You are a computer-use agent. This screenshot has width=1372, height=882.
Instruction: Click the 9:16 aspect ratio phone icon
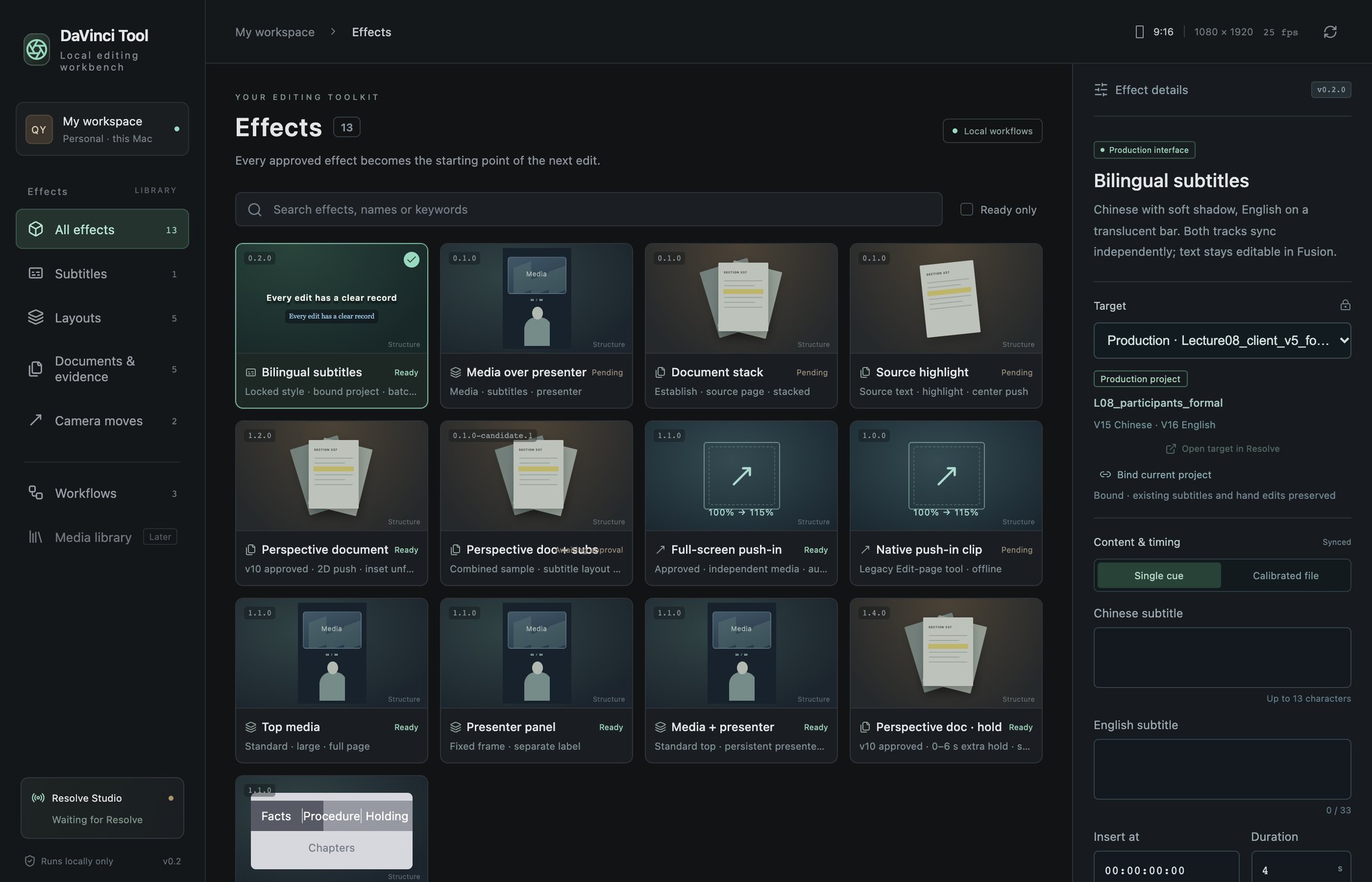1139,32
